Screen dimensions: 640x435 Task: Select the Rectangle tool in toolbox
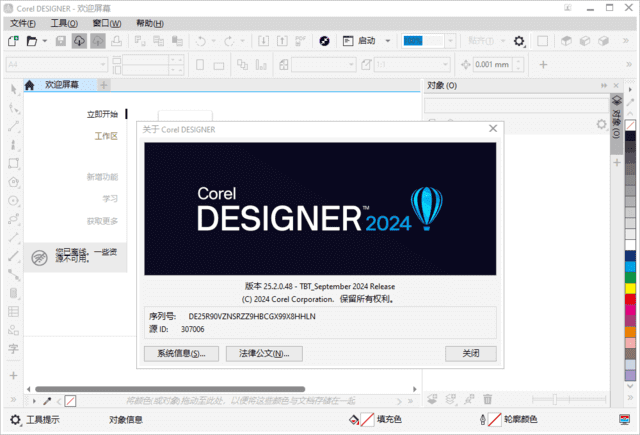click(13, 163)
